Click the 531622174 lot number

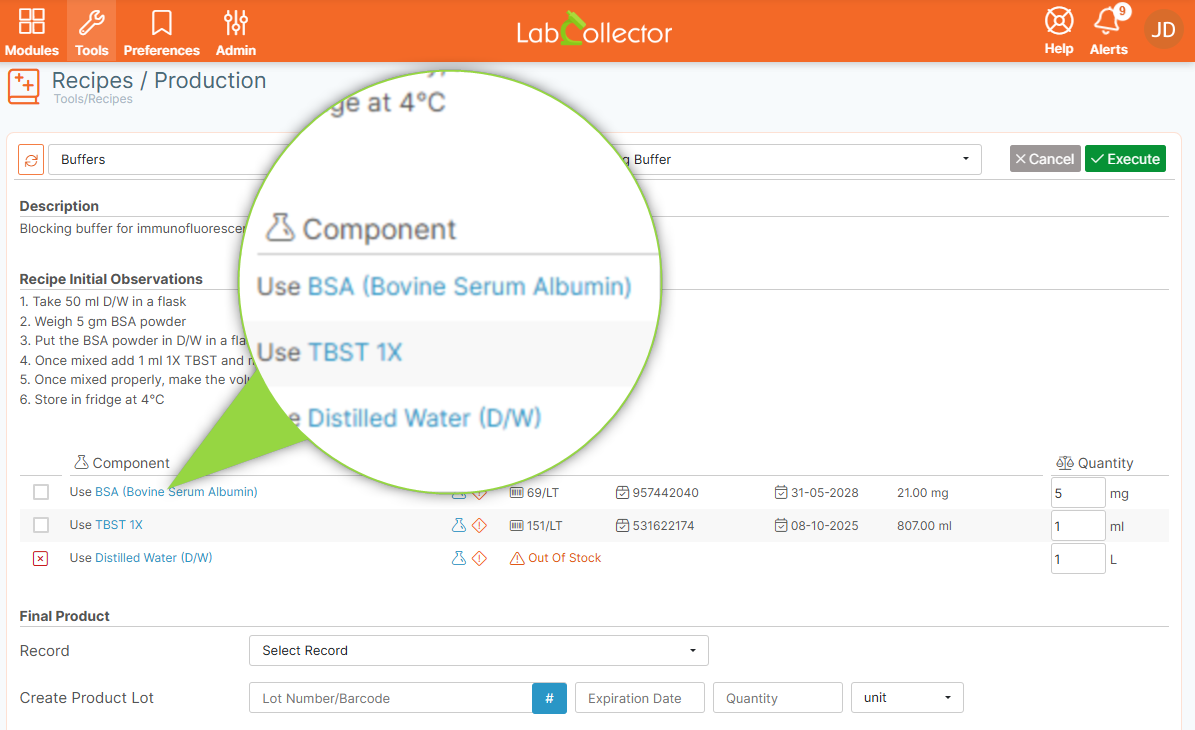pyautogui.click(x=663, y=525)
